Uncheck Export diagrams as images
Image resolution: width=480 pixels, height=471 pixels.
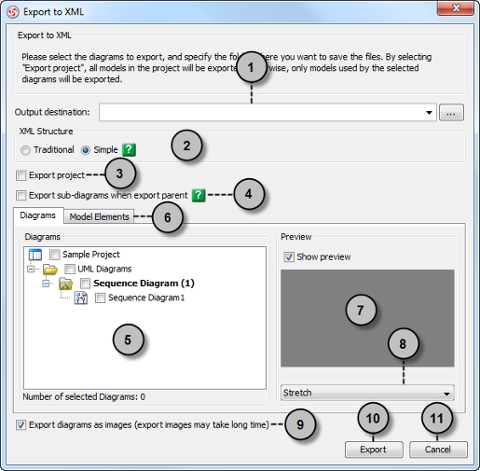21,425
